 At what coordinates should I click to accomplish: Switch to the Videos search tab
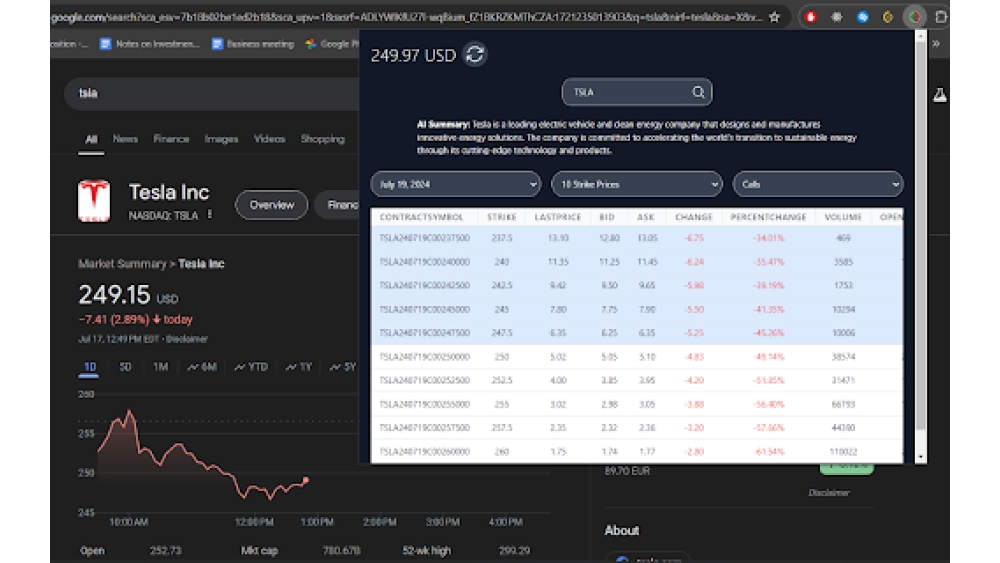pyautogui.click(x=269, y=139)
